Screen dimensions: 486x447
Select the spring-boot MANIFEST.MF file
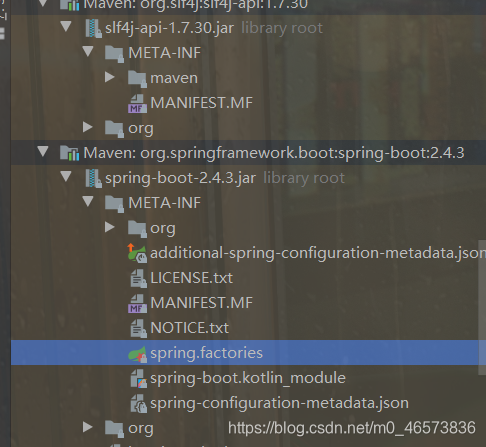(x=201, y=303)
